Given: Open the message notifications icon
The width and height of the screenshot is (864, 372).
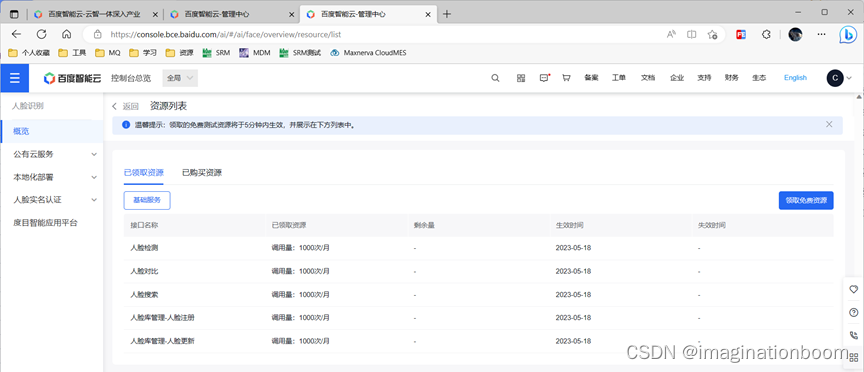Looking at the screenshot, I should point(544,78).
